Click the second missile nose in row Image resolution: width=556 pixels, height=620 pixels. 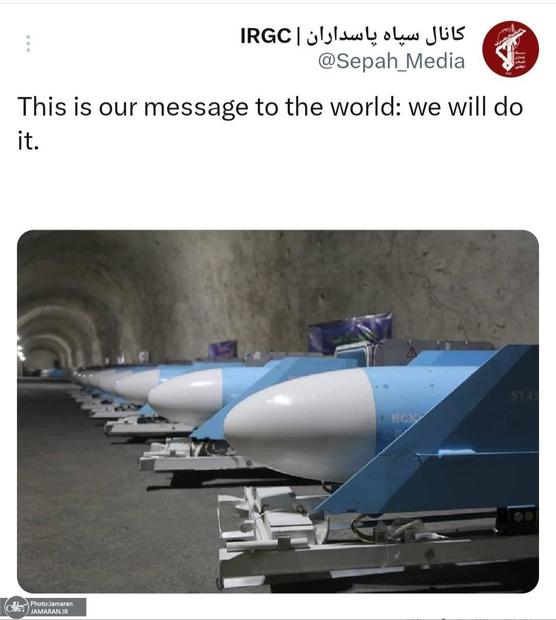[x=185, y=395]
